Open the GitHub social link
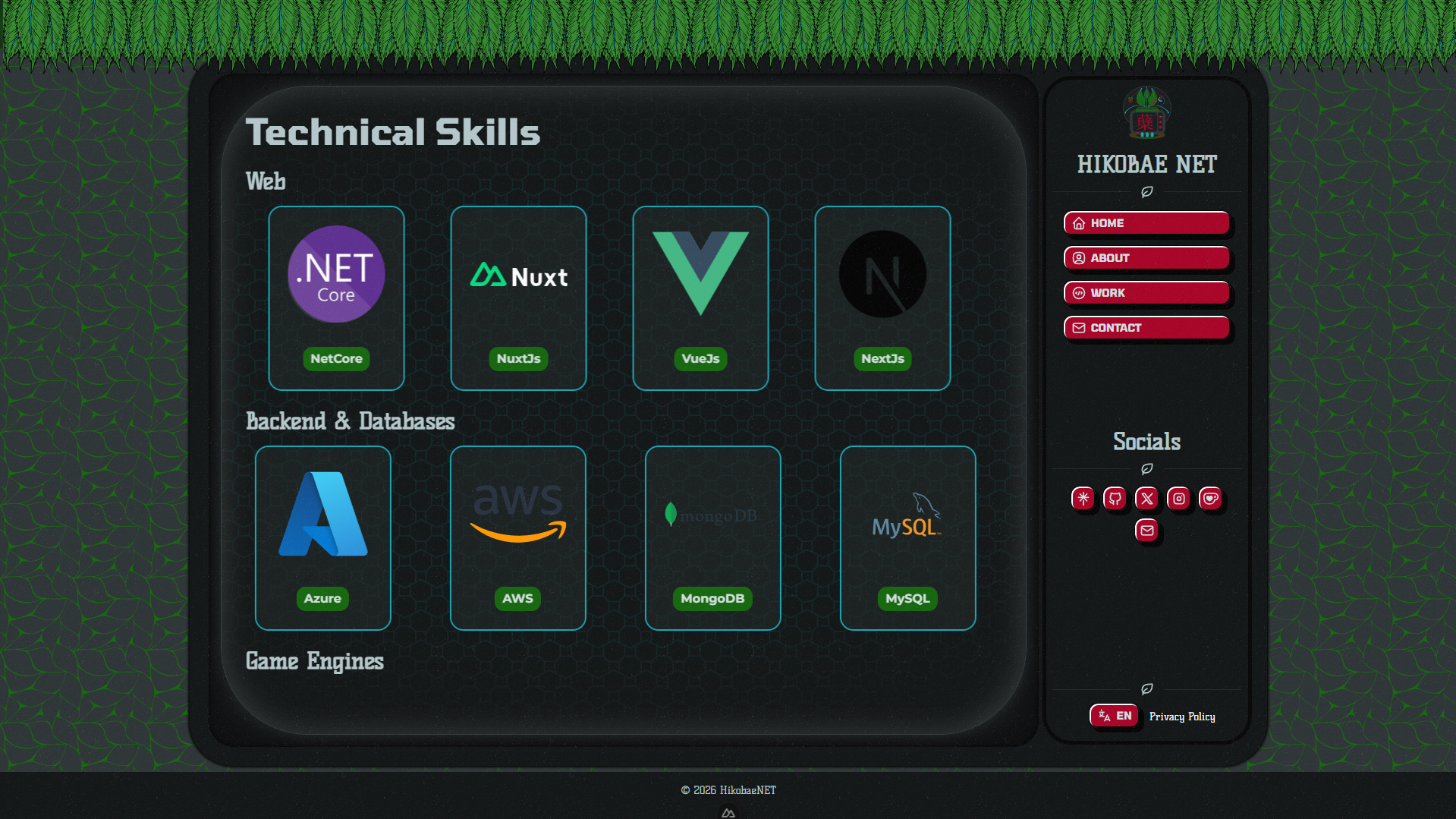The image size is (1456, 819). pyautogui.click(x=1115, y=499)
